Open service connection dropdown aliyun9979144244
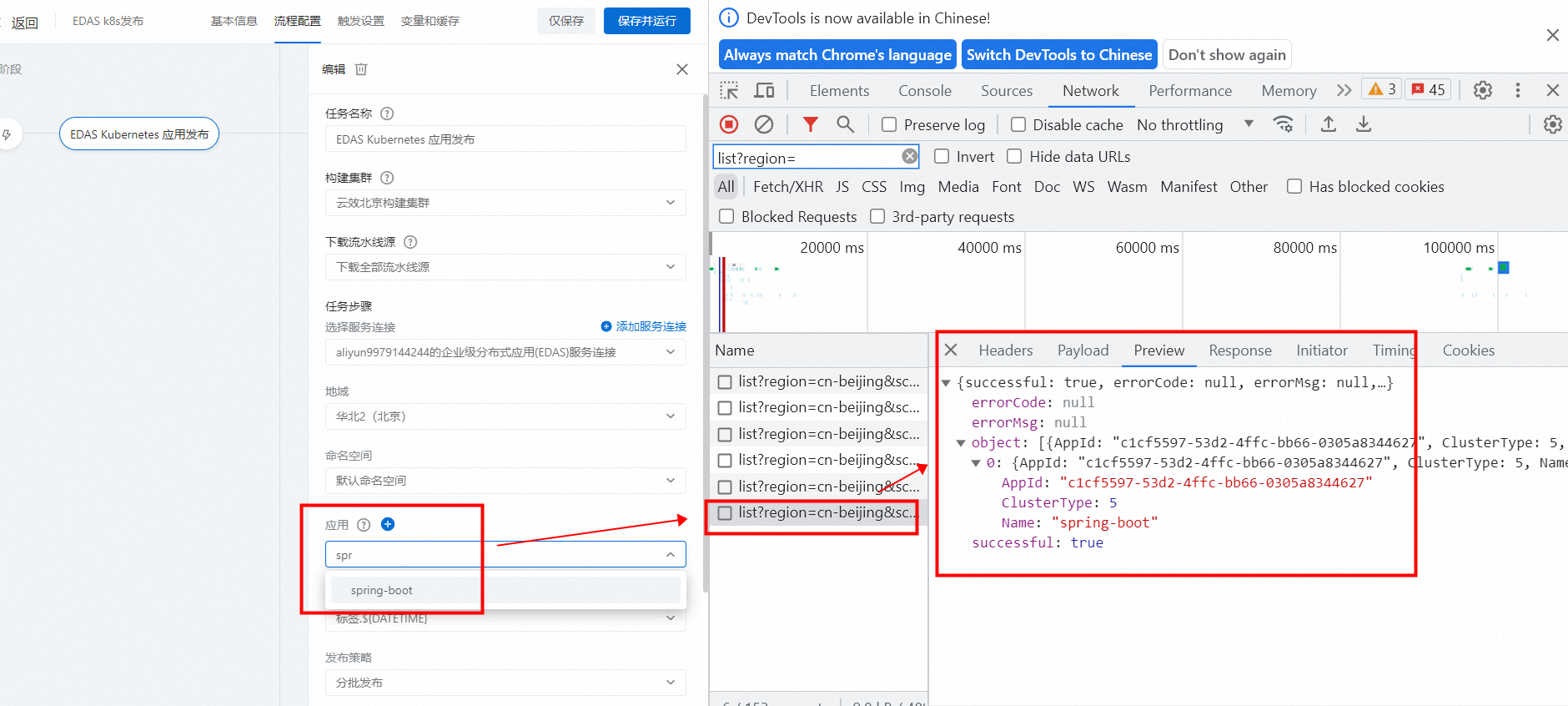This screenshot has height=706, width=1568. (505, 352)
